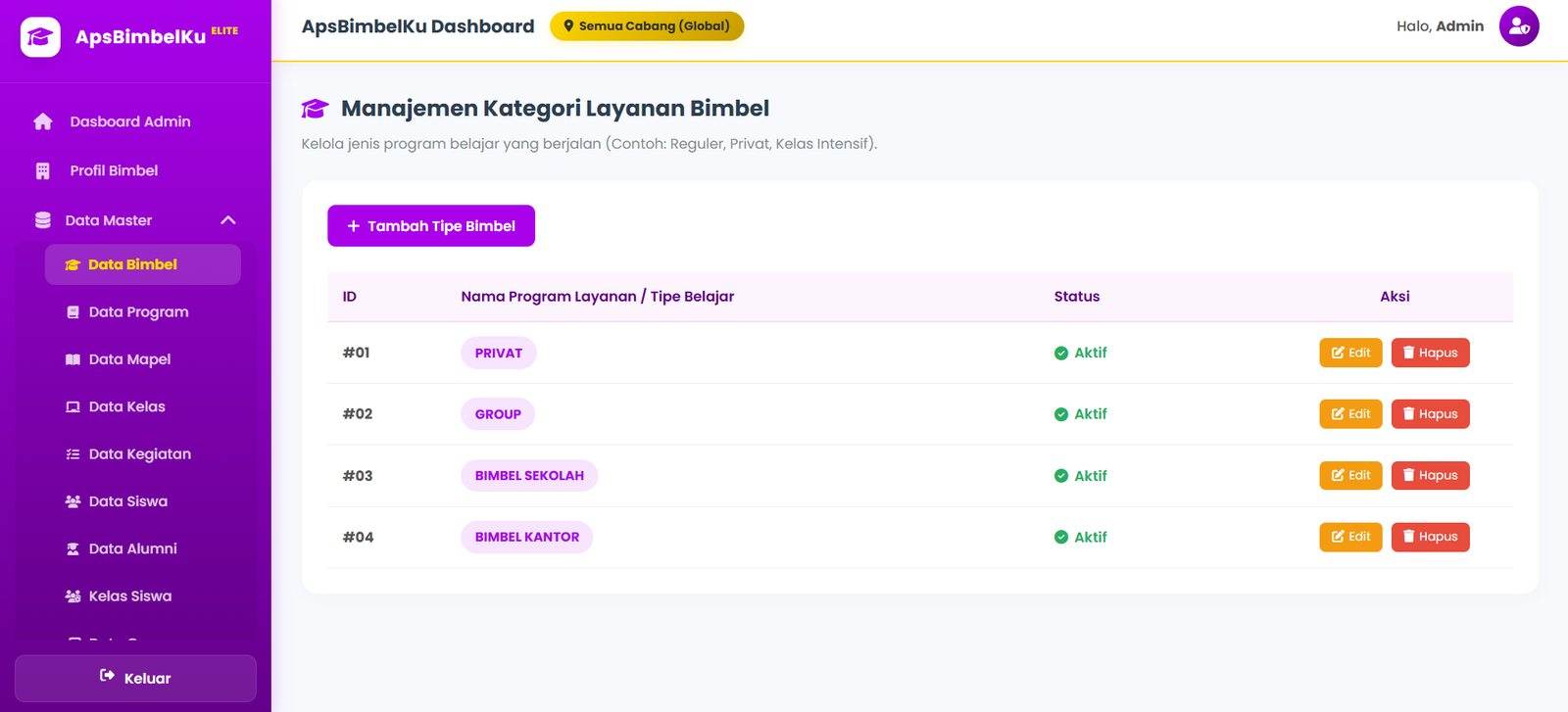Viewport: 1568px width, 712px height.
Task: Click the BIMBEL SEKOLAH tag
Action: click(x=529, y=476)
